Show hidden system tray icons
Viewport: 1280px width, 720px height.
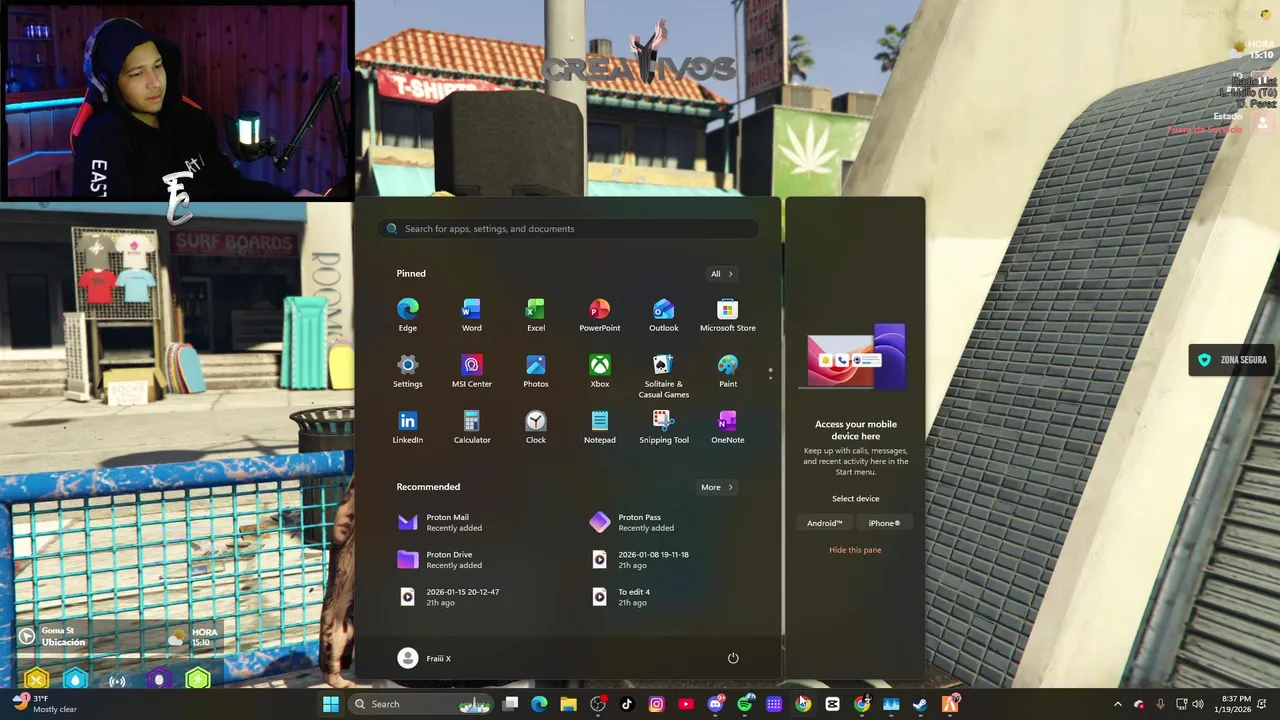pyautogui.click(x=1118, y=704)
